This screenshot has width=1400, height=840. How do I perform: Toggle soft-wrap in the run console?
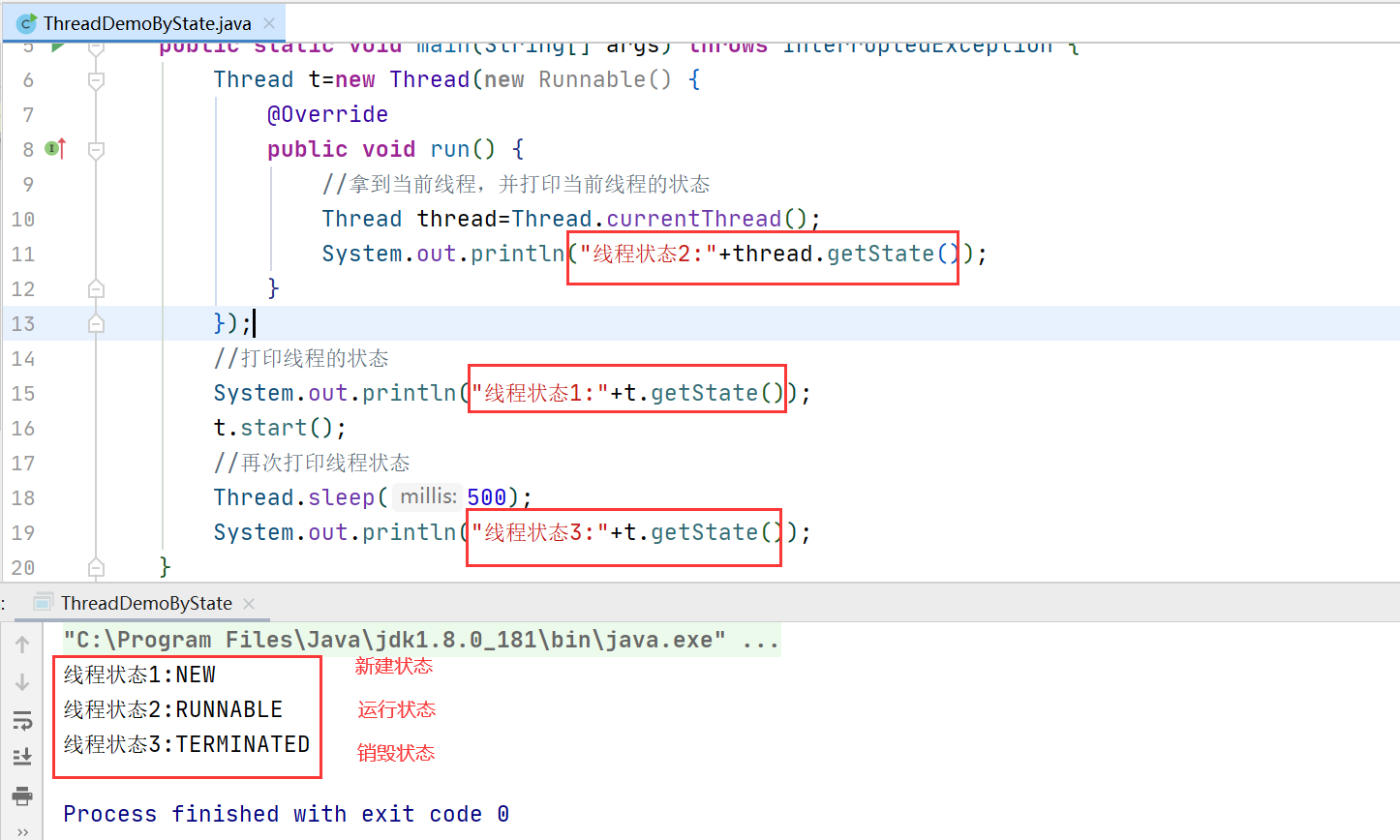click(22, 721)
